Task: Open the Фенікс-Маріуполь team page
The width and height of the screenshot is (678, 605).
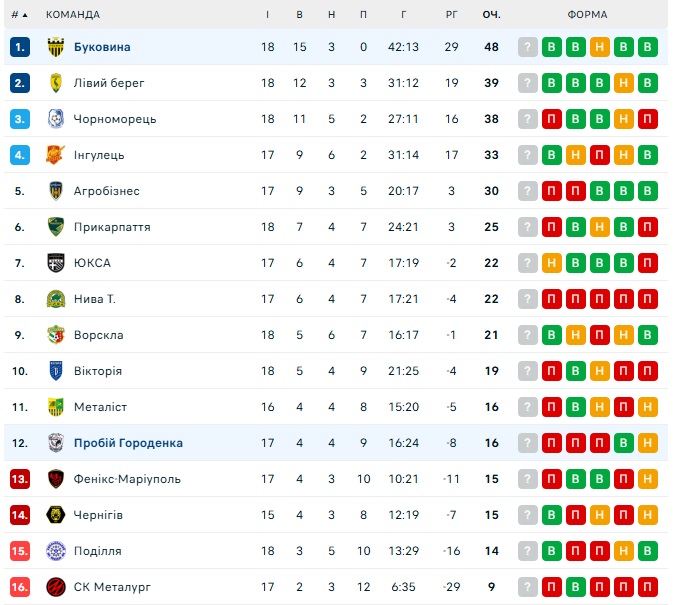Action: (127, 479)
